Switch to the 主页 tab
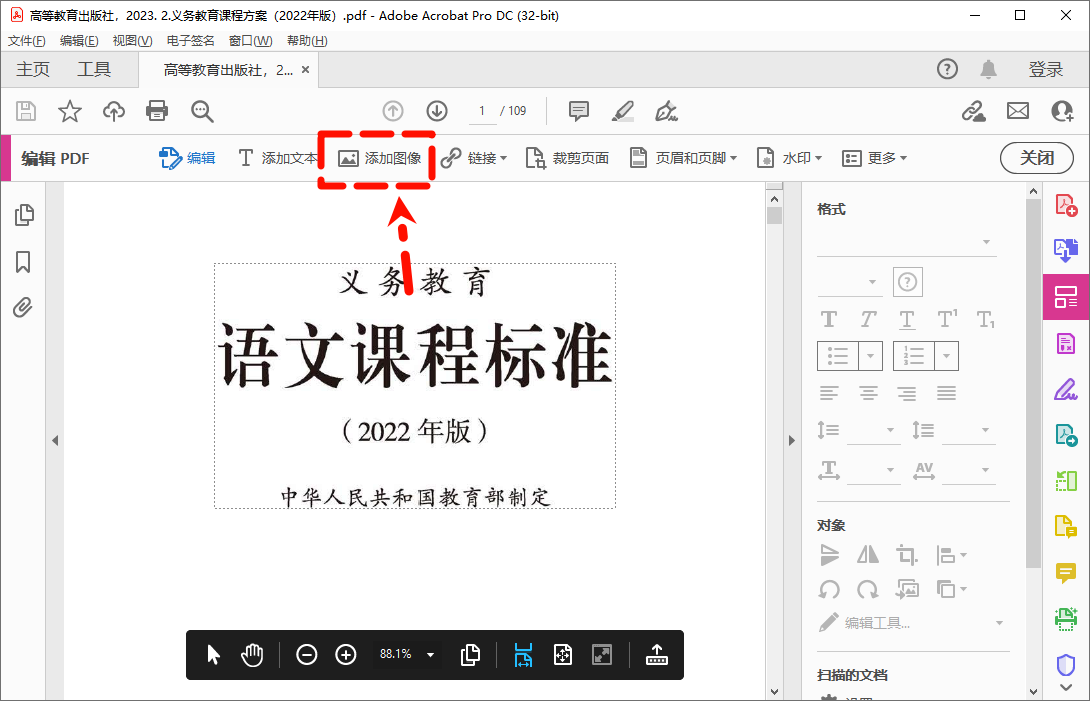The height and width of the screenshot is (701, 1090). tap(33, 70)
